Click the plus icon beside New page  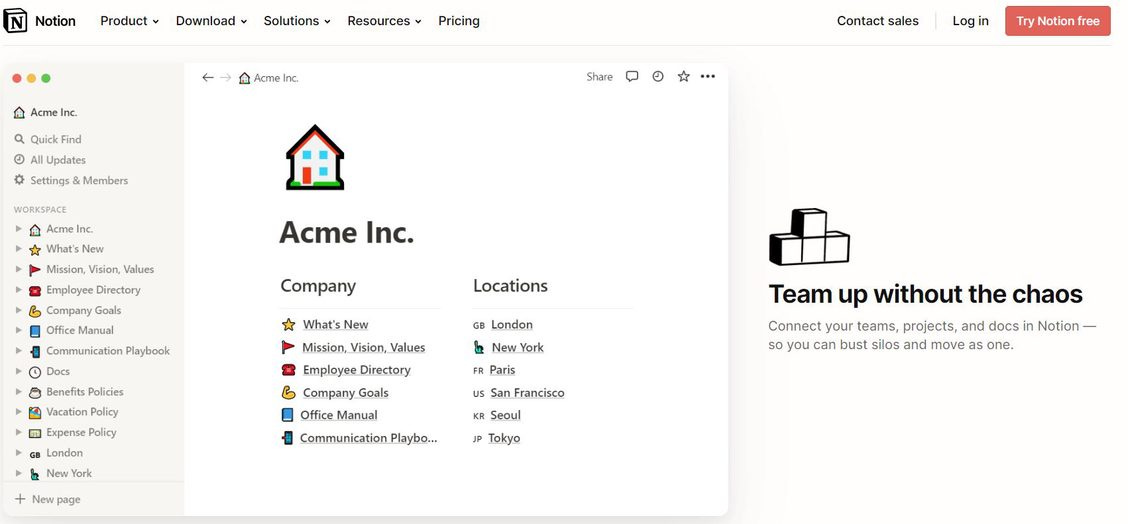tap(20, 499)
